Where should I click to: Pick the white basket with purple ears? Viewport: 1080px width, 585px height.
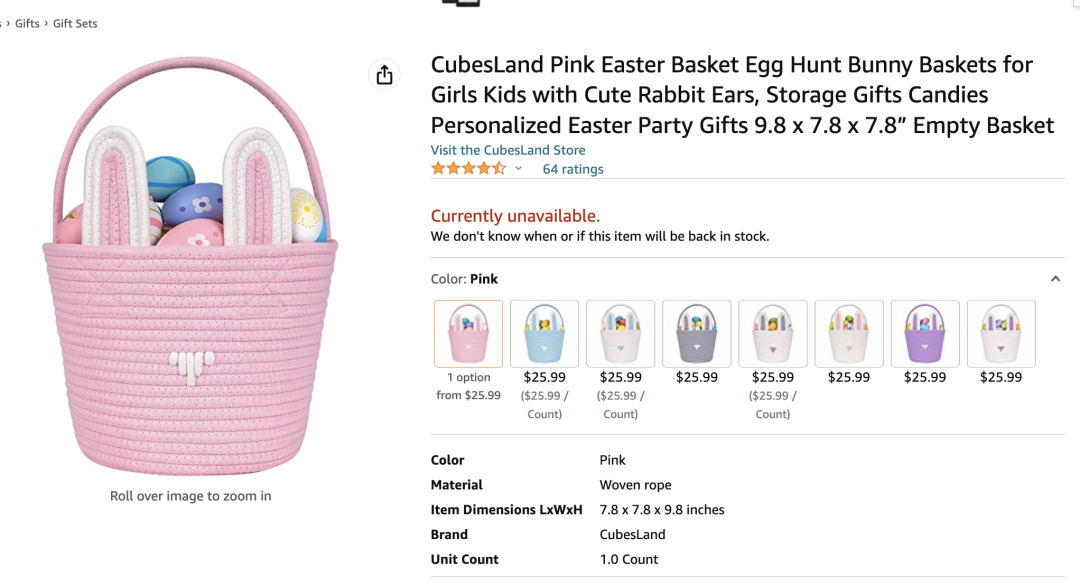[x=1000, y=333]
